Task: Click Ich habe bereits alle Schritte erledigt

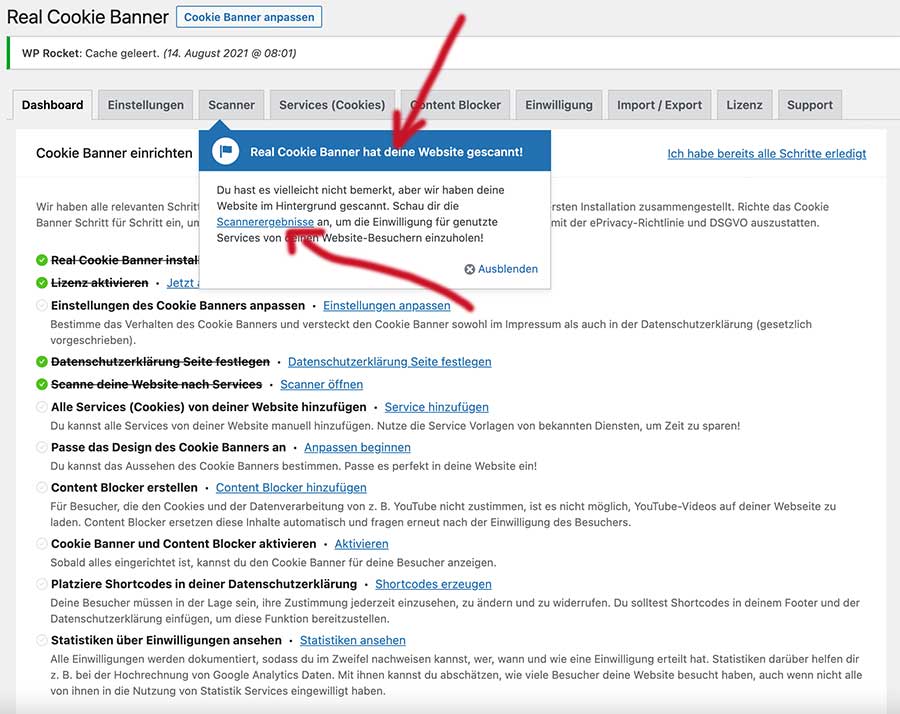Action: click(766, 154)
